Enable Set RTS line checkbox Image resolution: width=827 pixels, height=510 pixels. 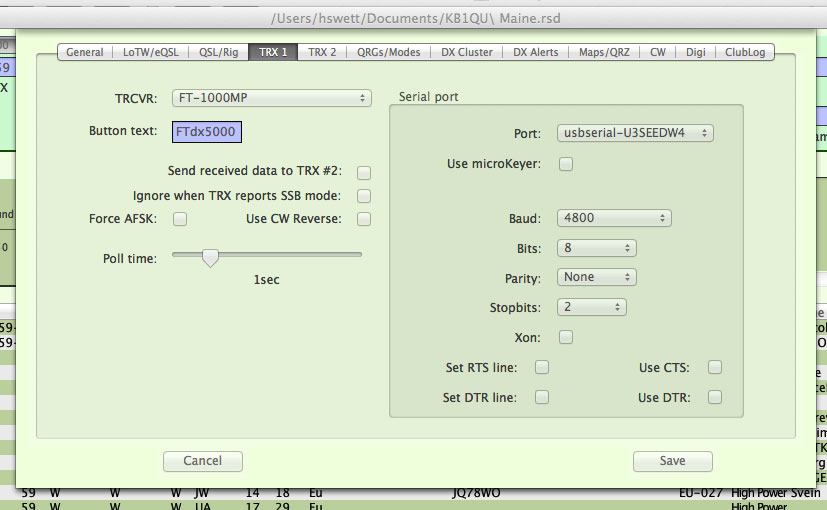click(x=542, y=368)
